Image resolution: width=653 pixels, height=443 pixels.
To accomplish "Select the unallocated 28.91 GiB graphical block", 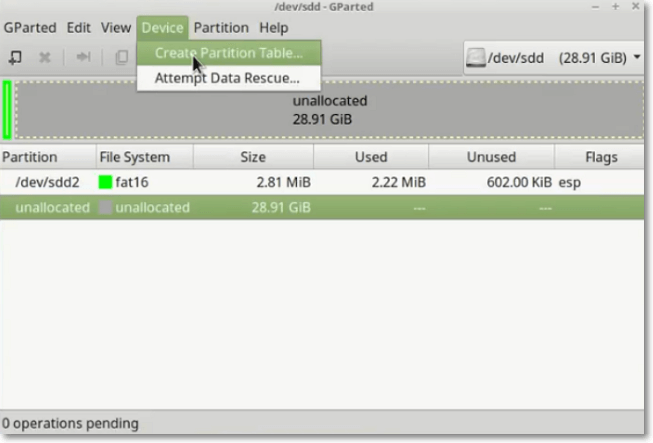I will [329, 110].
